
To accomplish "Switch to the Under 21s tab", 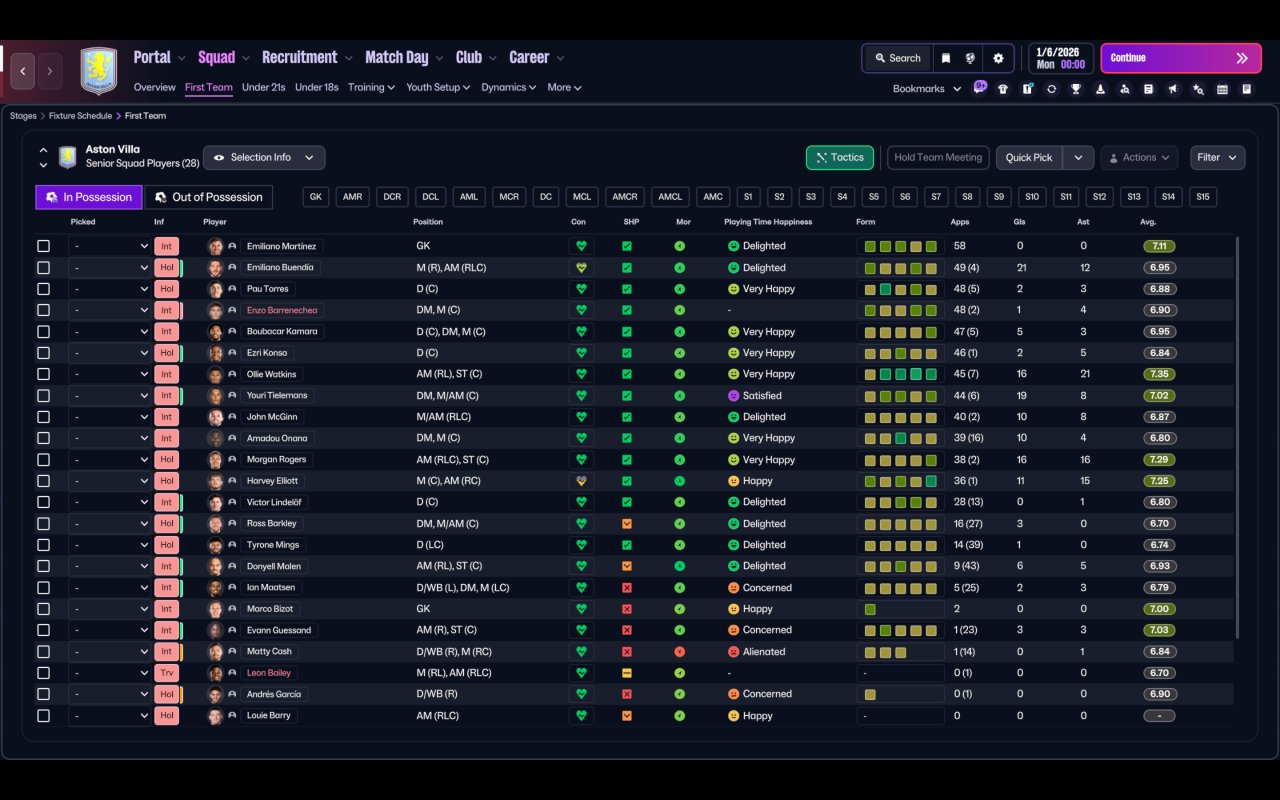I will [264, 88].
